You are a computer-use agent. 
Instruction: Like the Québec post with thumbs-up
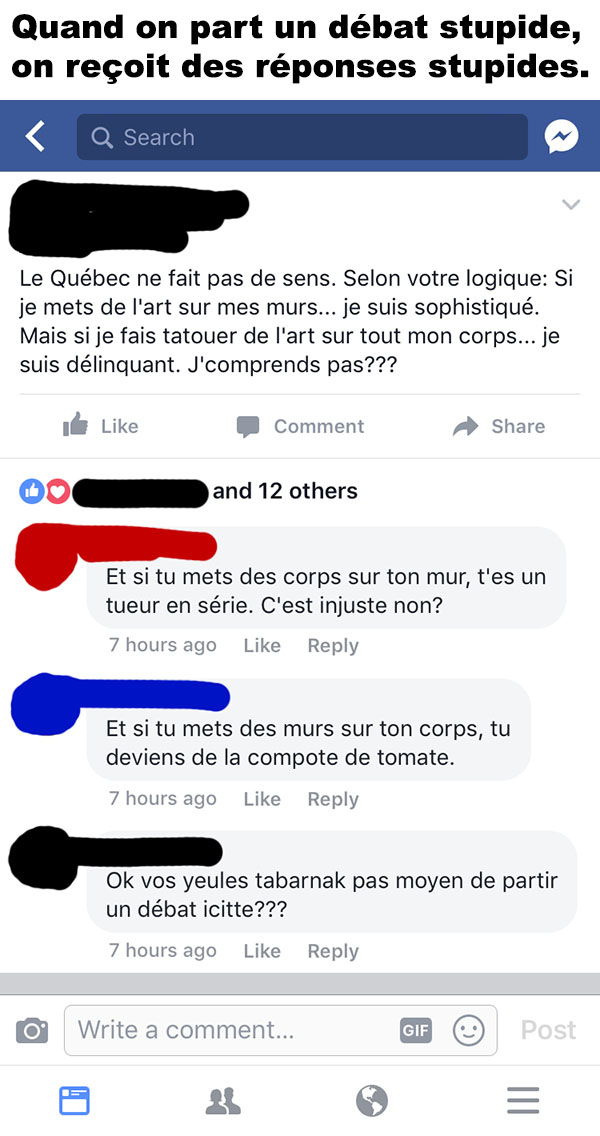(101, 426)
